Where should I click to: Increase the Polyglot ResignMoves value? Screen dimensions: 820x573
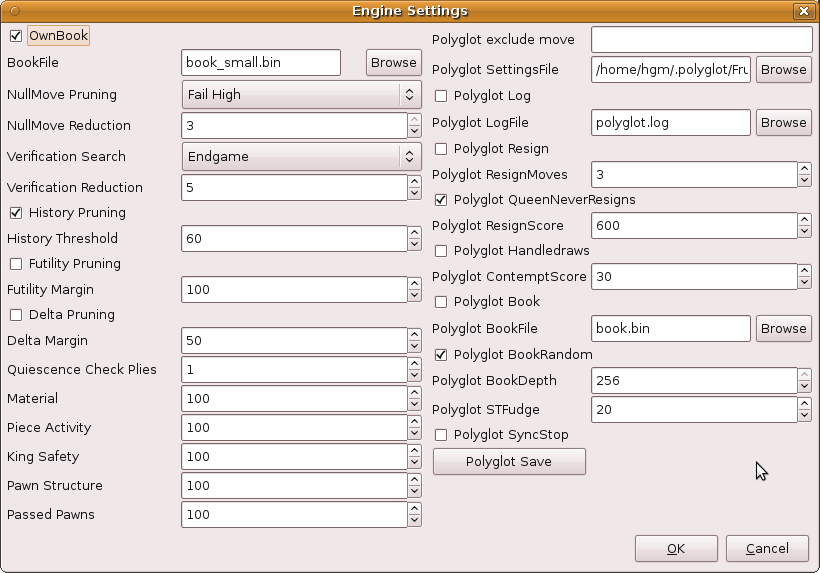tap(804, 168)
